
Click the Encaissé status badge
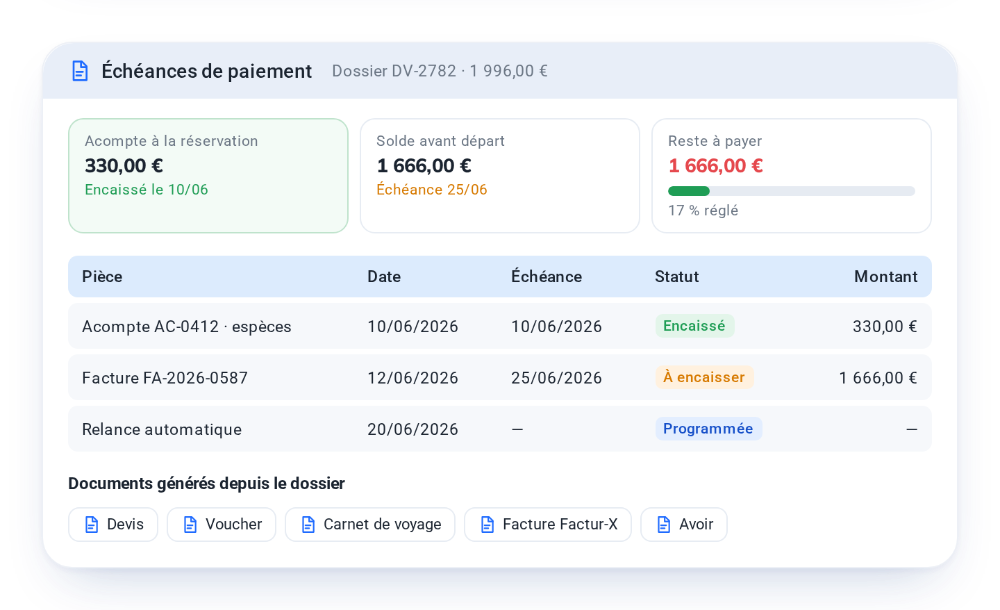695,326
